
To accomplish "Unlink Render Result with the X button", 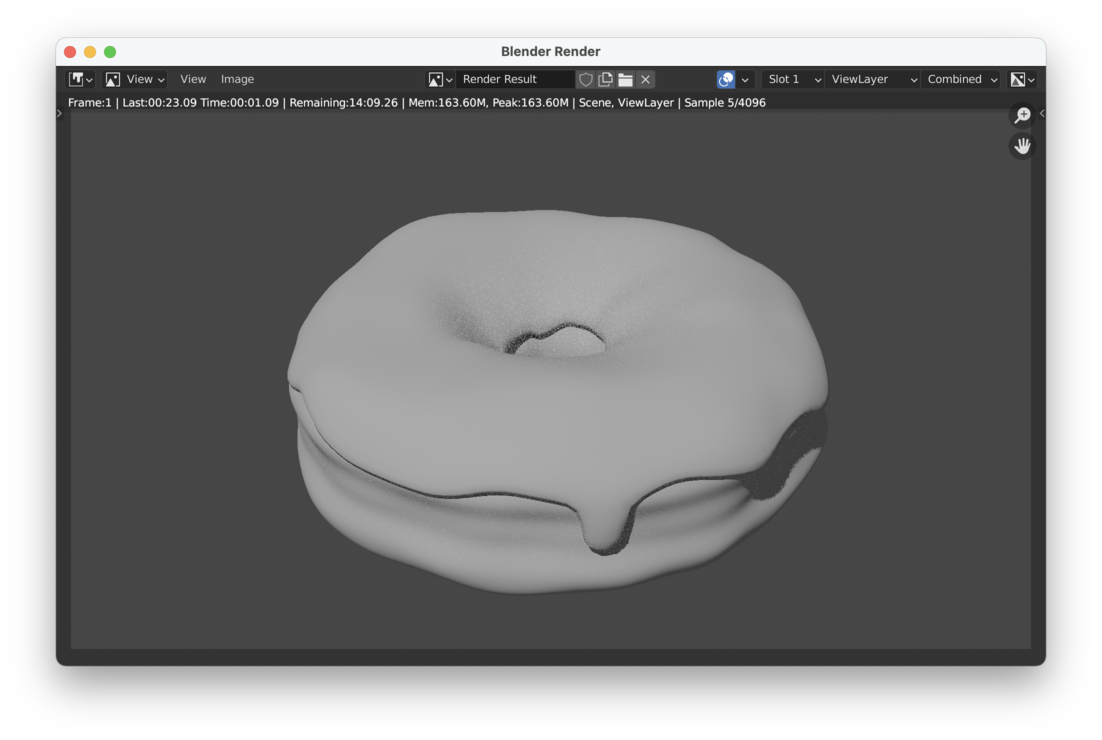I will pyautogui.click(x=644, y=79).
